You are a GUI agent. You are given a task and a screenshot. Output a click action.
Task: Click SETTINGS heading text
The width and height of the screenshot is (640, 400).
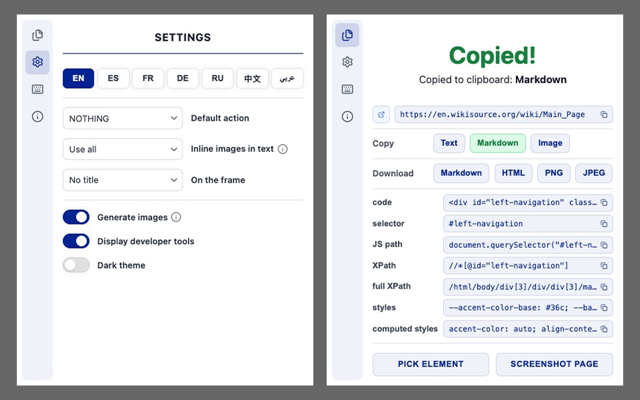[x=183, y=38]
